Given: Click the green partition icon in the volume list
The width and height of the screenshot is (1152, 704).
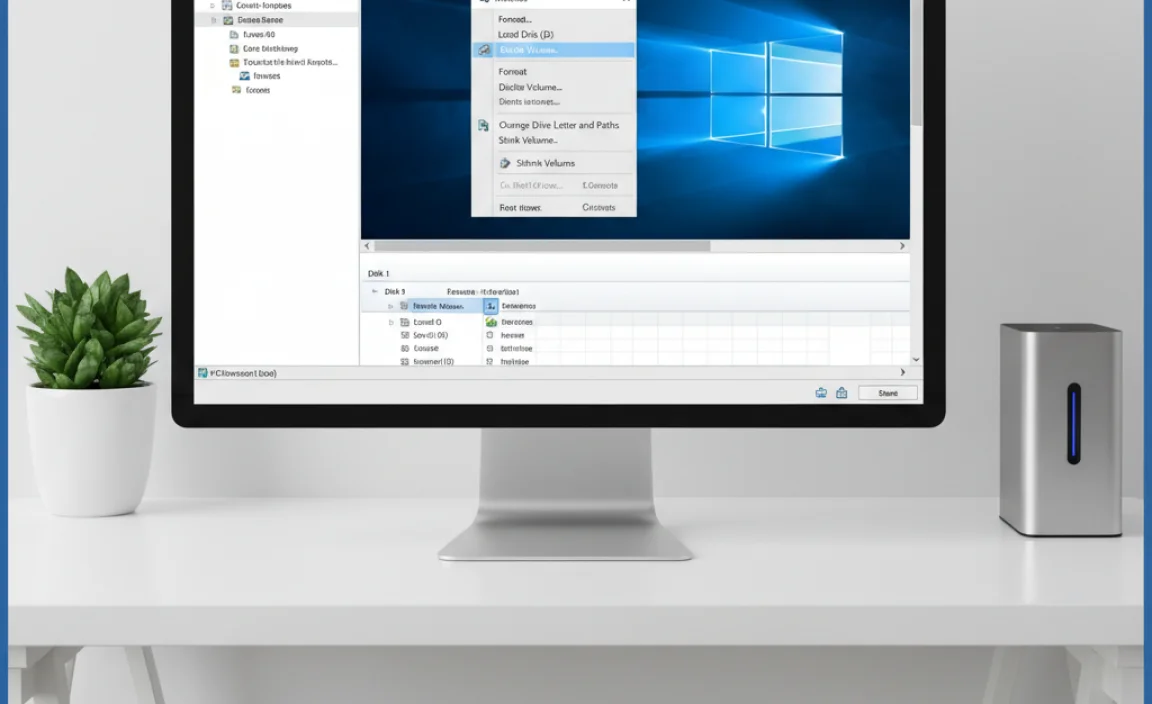Looking at the screenshot, I should 489,322.
